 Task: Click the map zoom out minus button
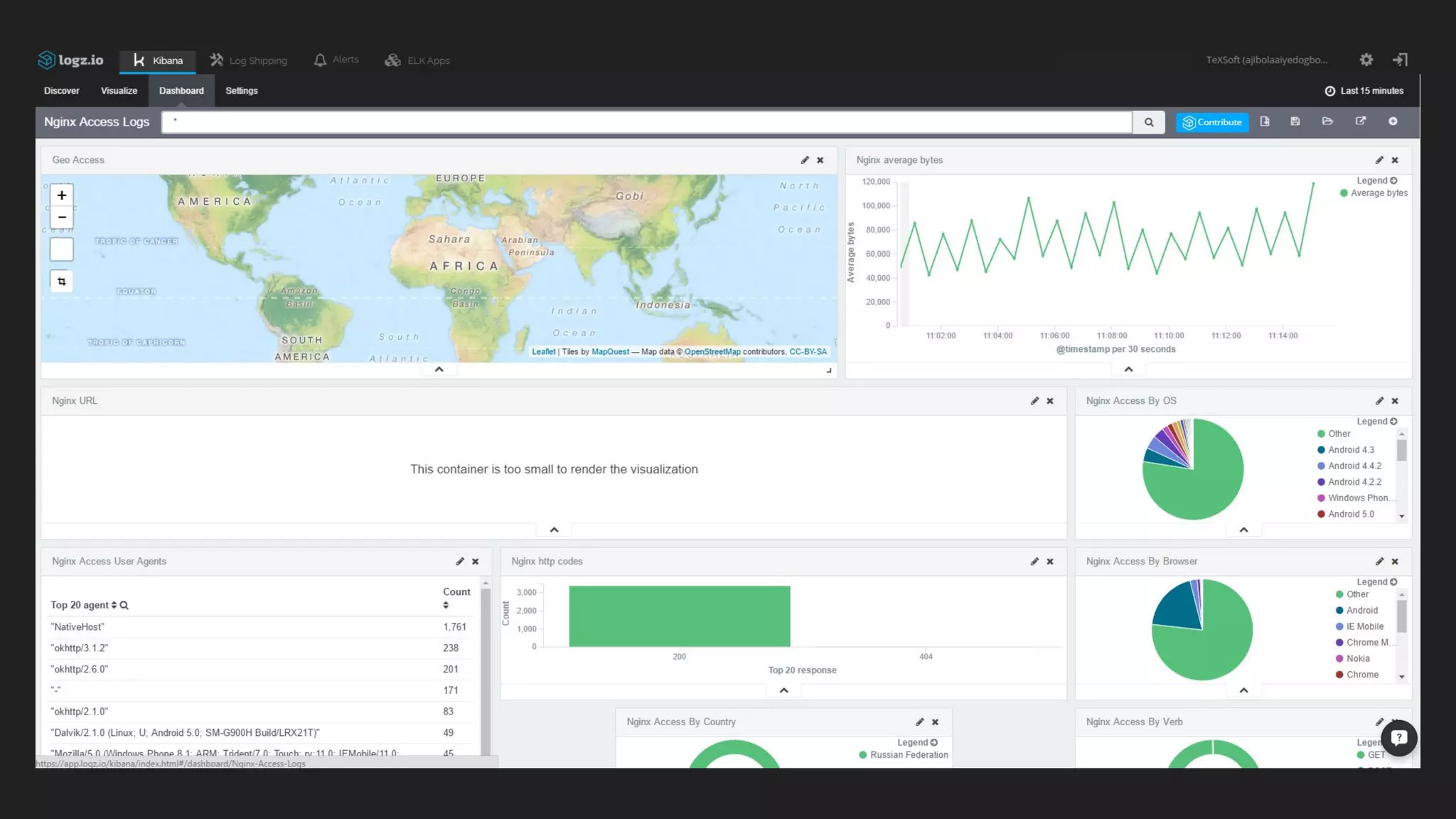click(62, 218)
